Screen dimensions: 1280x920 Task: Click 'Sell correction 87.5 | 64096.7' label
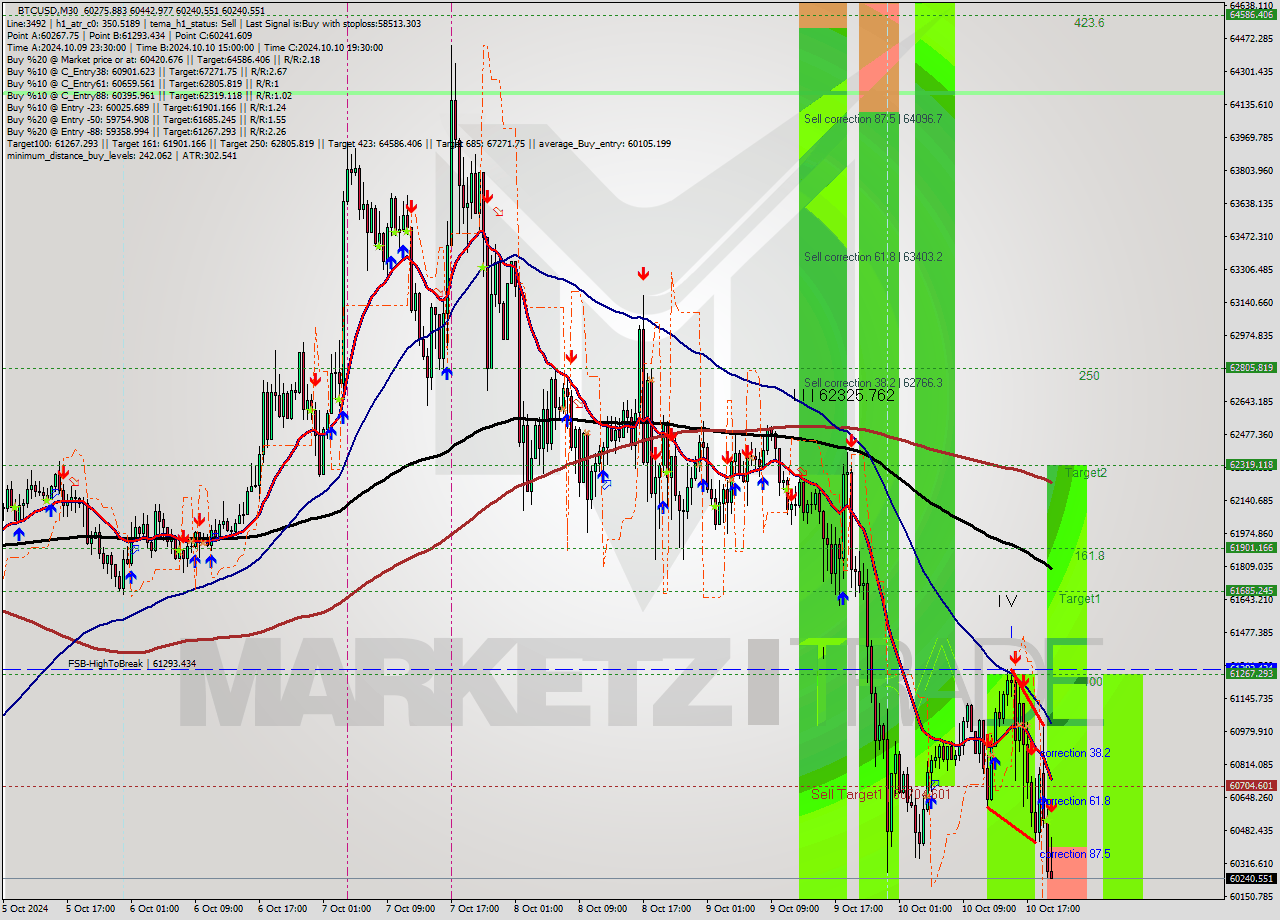pyautogui.click(x=873, y=118)
